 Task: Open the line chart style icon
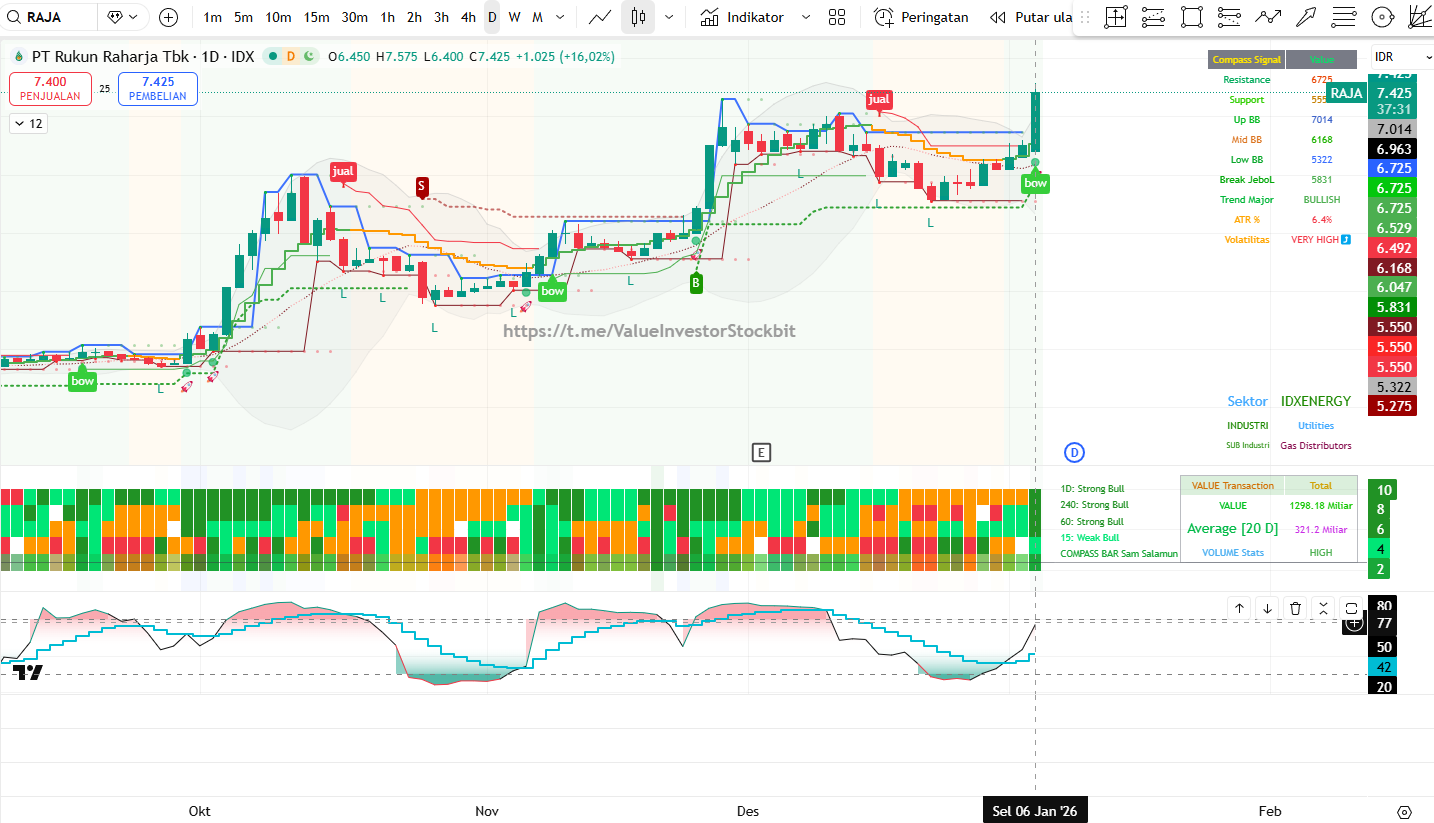click(x=600, y=17)
